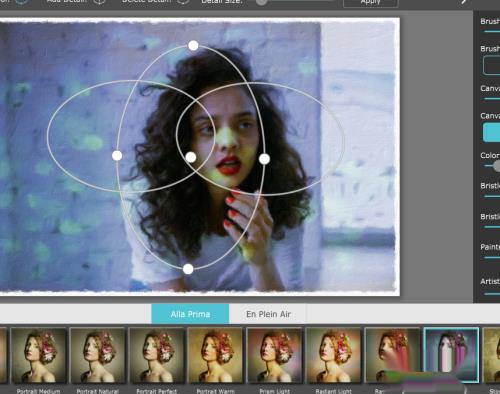Click the center handle of the focal ellipse
Viewport: 500px width, 394px height.
point(191,157)
